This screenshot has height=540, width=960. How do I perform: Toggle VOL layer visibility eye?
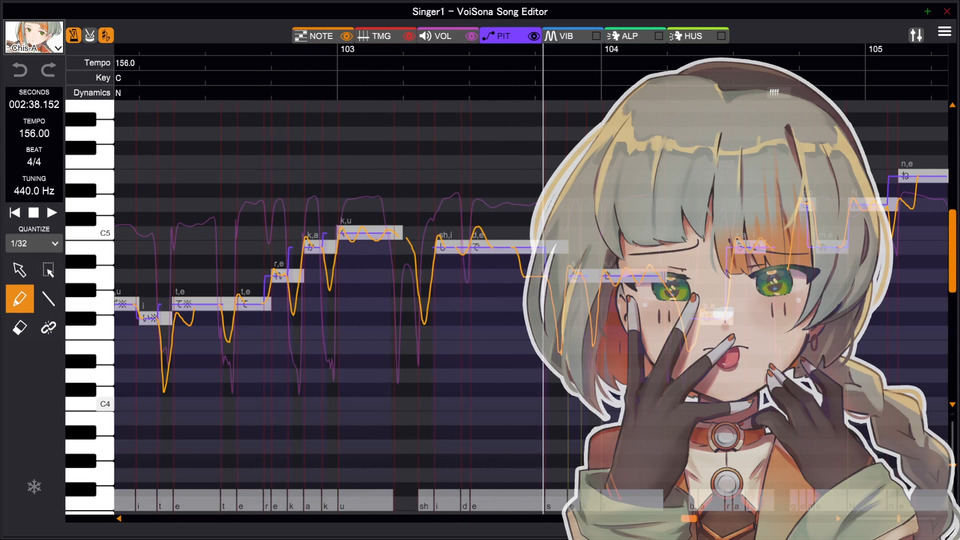pos(471,36)
